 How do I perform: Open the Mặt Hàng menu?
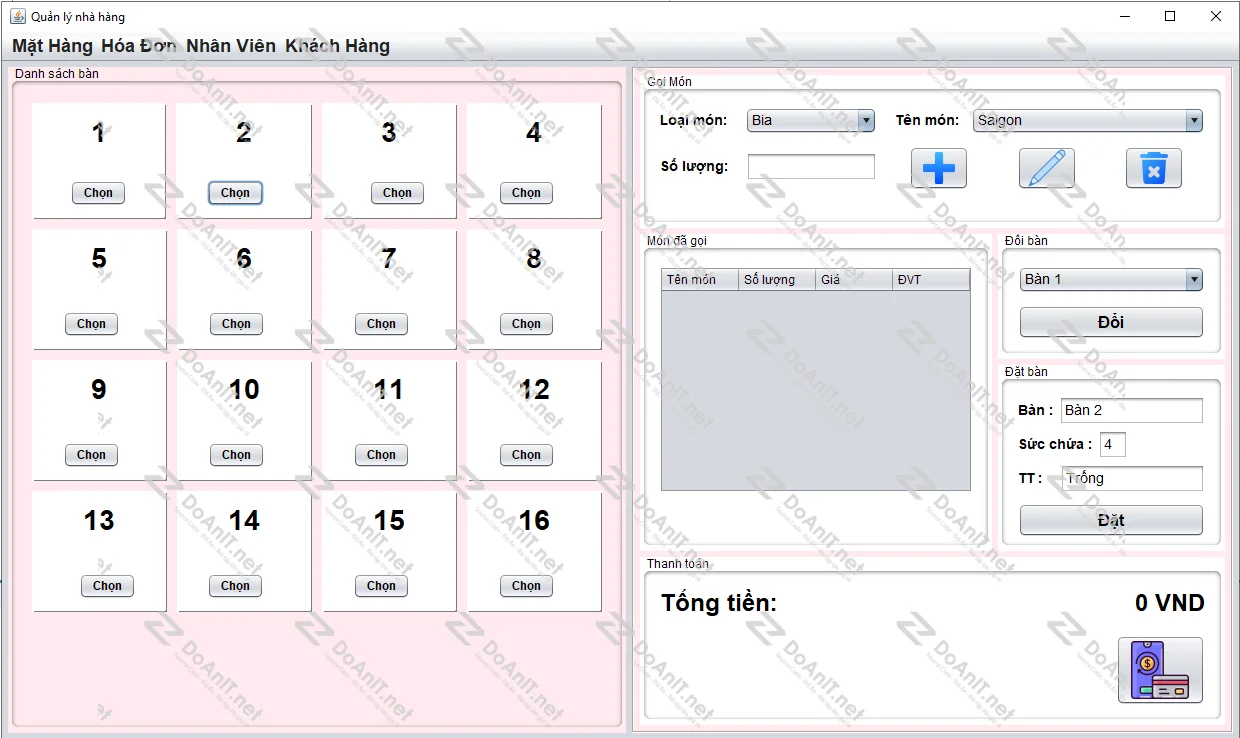click(x=52, y=46)
